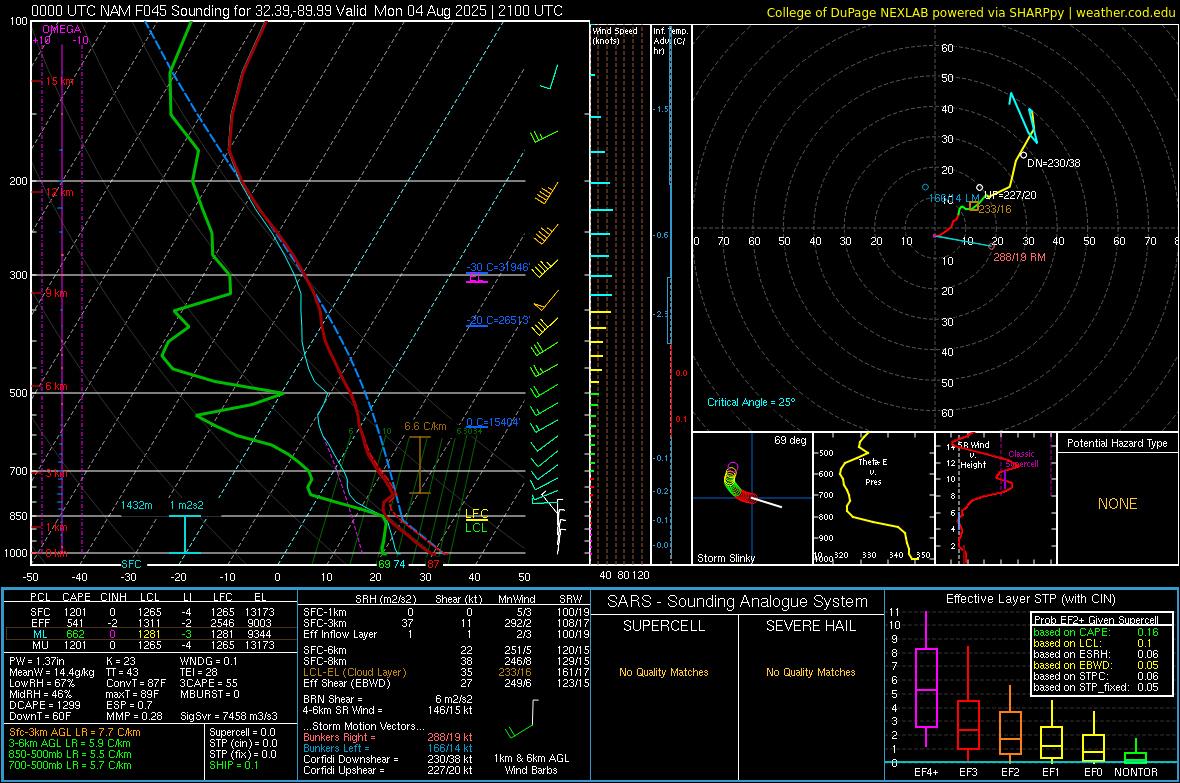Screen dimensions: 1180x783
Task: Click the SR Wind v. Height plot label
Action: [973, 455]
